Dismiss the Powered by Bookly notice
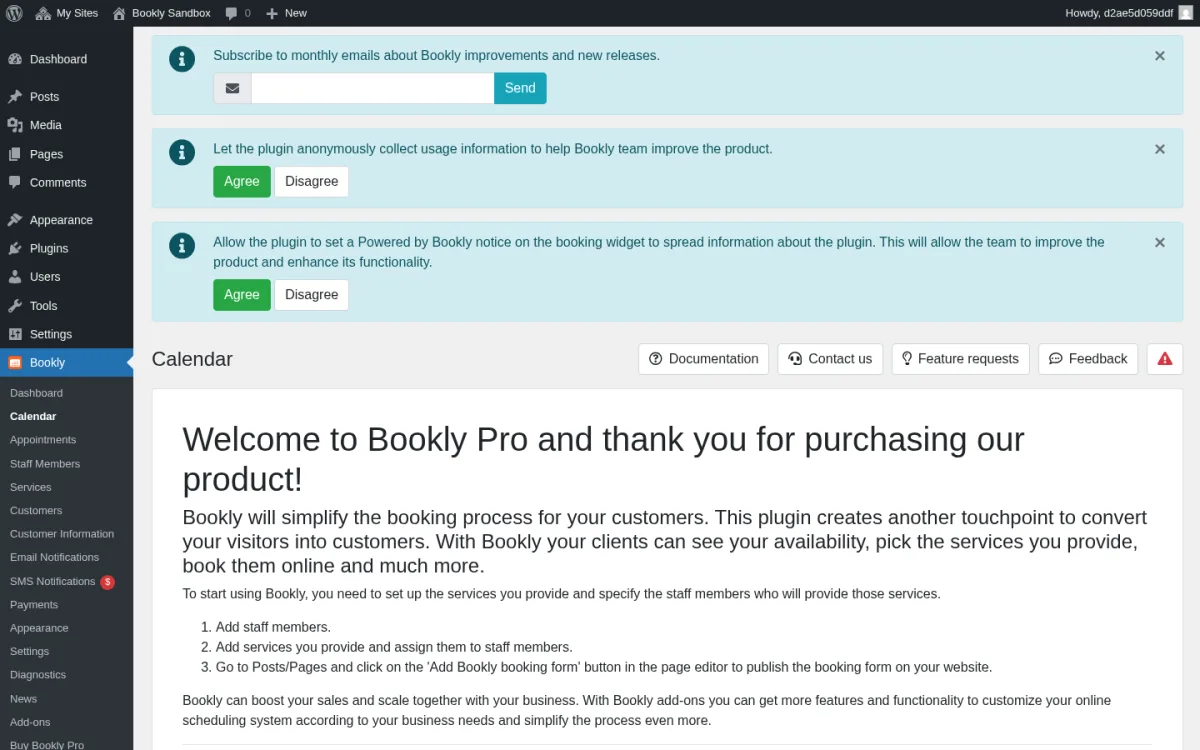The height and width of the screenshot is (750, 1200). coord(1160,242)
